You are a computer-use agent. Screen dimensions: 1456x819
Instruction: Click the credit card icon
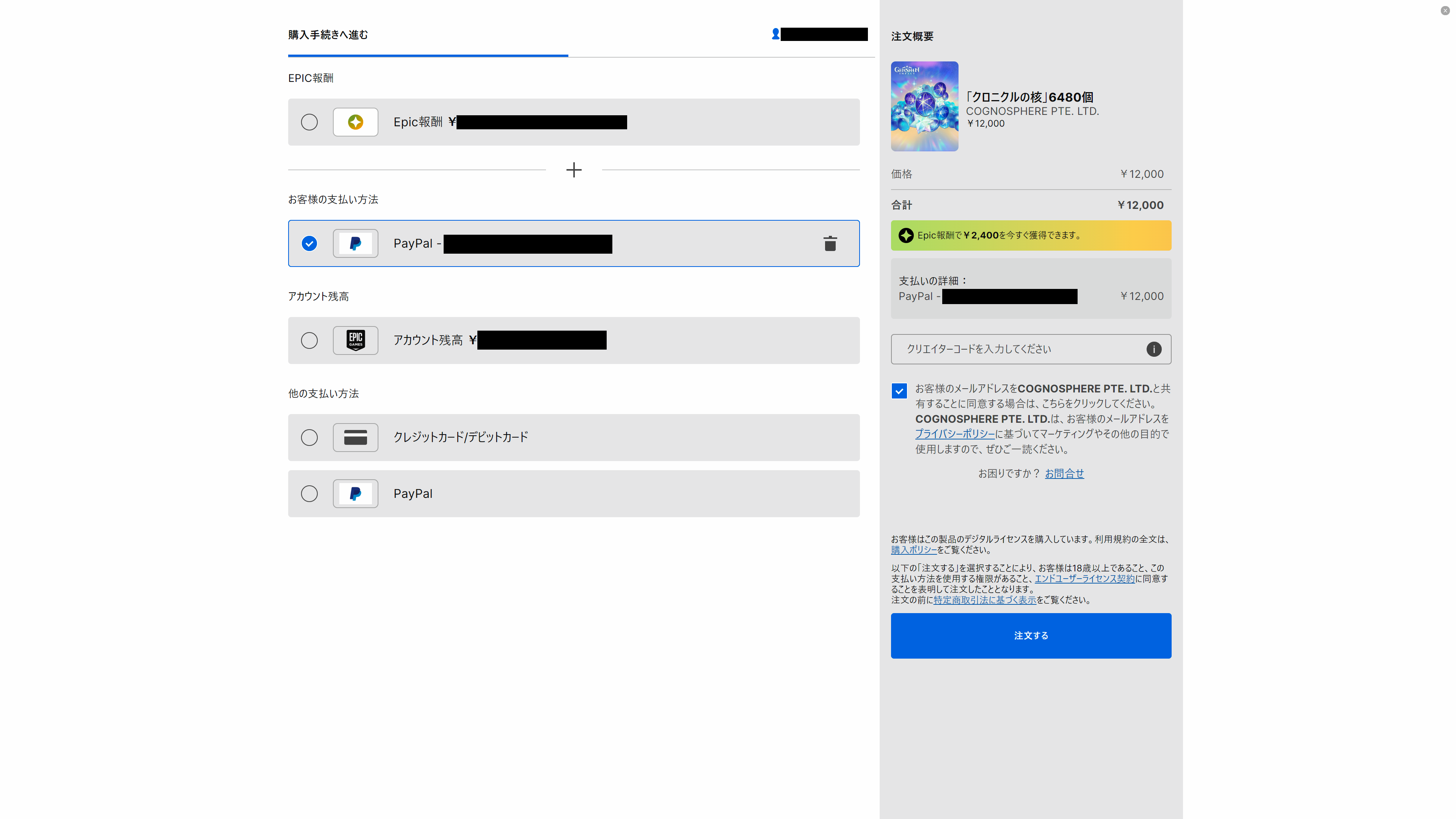[x=355, y=438]
